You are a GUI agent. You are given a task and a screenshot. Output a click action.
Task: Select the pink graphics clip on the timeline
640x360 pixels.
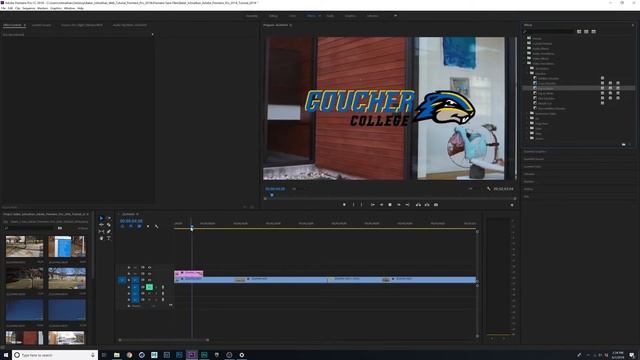[x=189, y=273]
